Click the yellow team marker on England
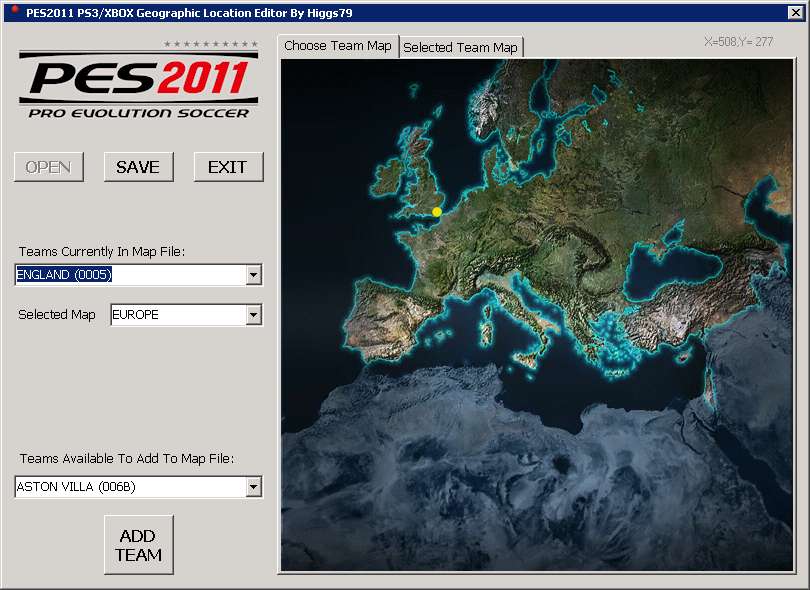Image resolution: width=810 pixels, height=590 pixels. tap(437, 211)
